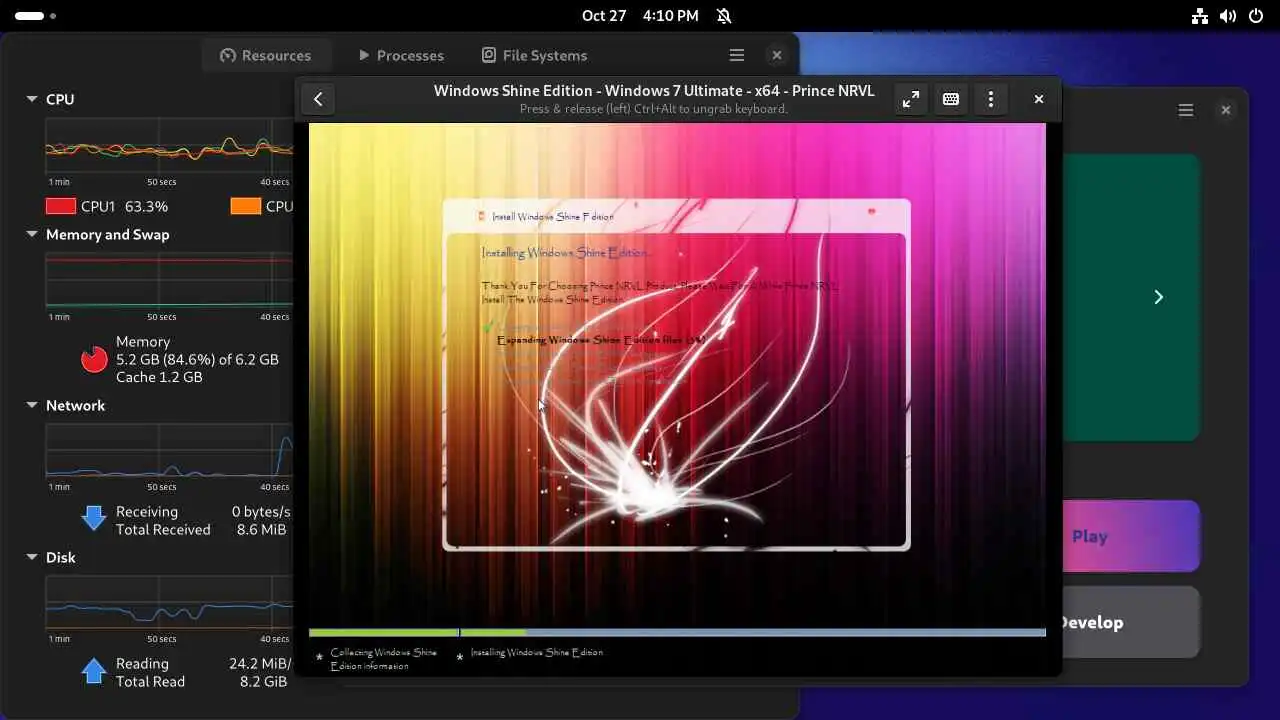The height and width of the screenshot is (720, 1280).
Task: Open hamburger menu of the background window
Action: pyautogui.click(x=1186, y=110)
